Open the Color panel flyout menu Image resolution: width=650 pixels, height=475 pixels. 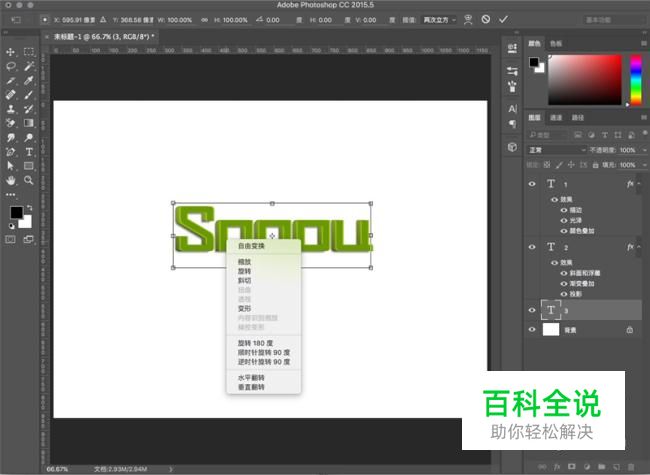click(x=644, y=43)
